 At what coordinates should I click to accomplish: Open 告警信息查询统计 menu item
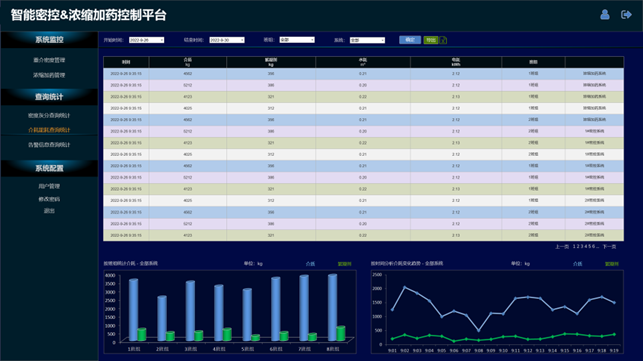(x=49, y=145)
